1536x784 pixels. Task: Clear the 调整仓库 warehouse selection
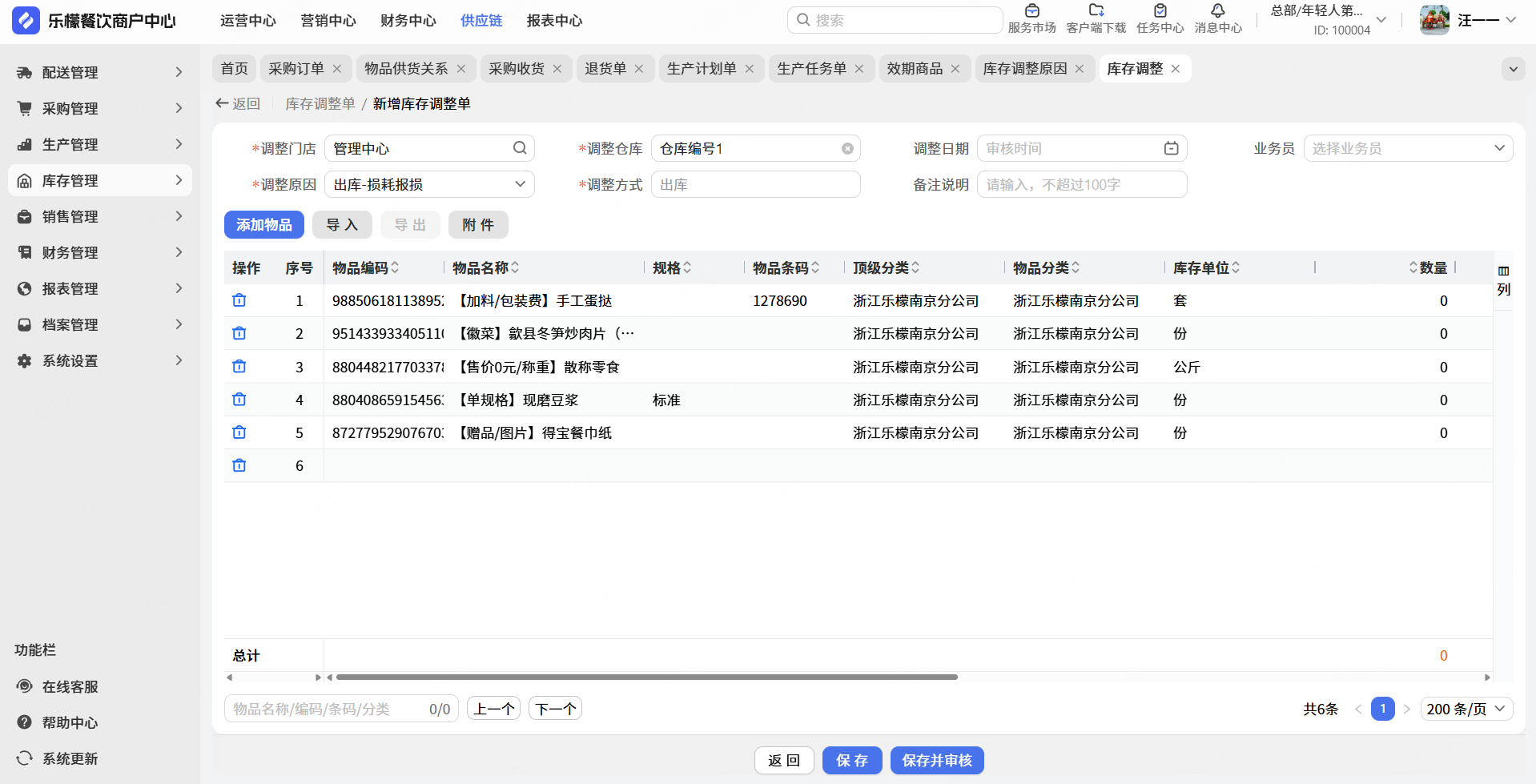tap(847, 149)
